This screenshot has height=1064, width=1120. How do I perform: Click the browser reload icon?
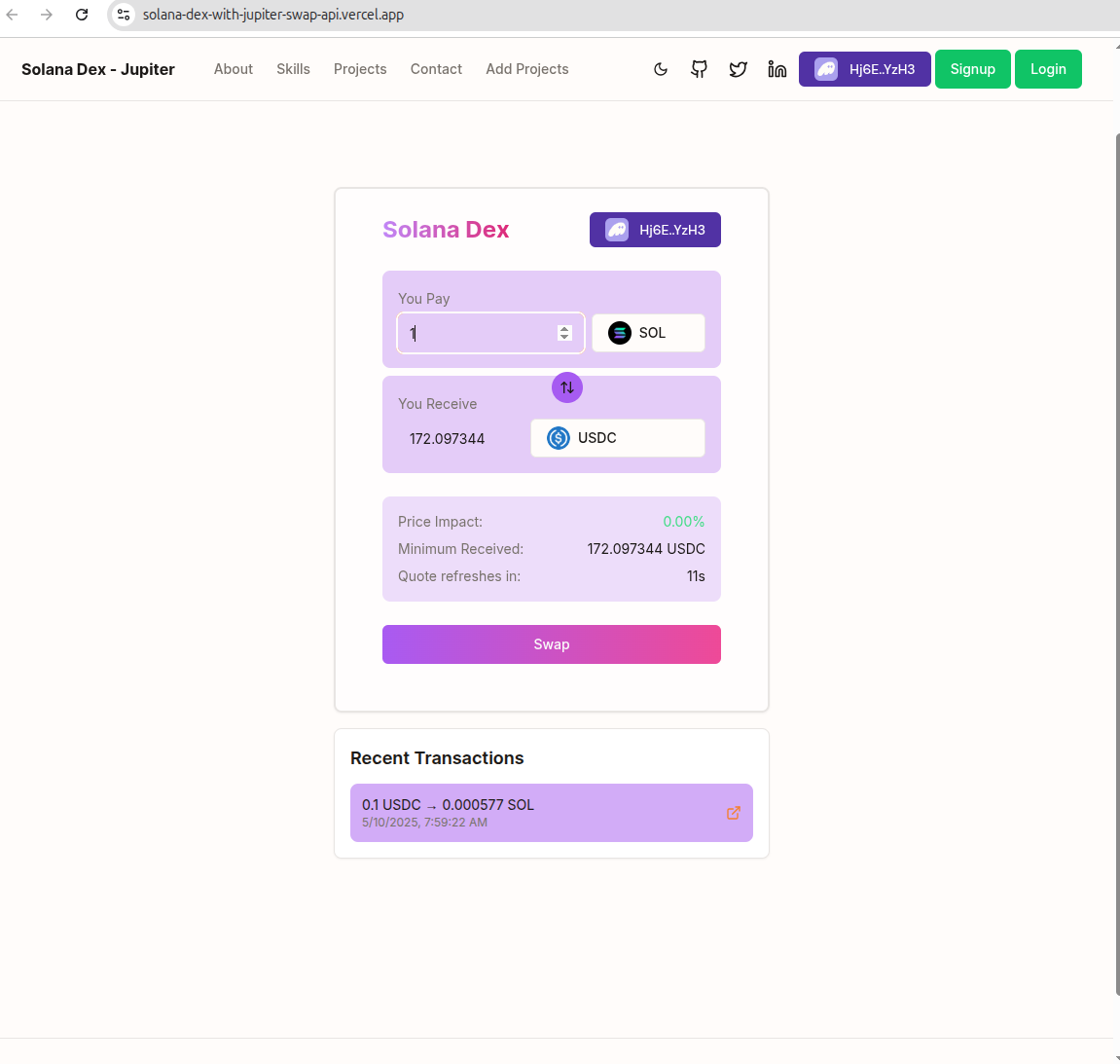click(81, 15)
